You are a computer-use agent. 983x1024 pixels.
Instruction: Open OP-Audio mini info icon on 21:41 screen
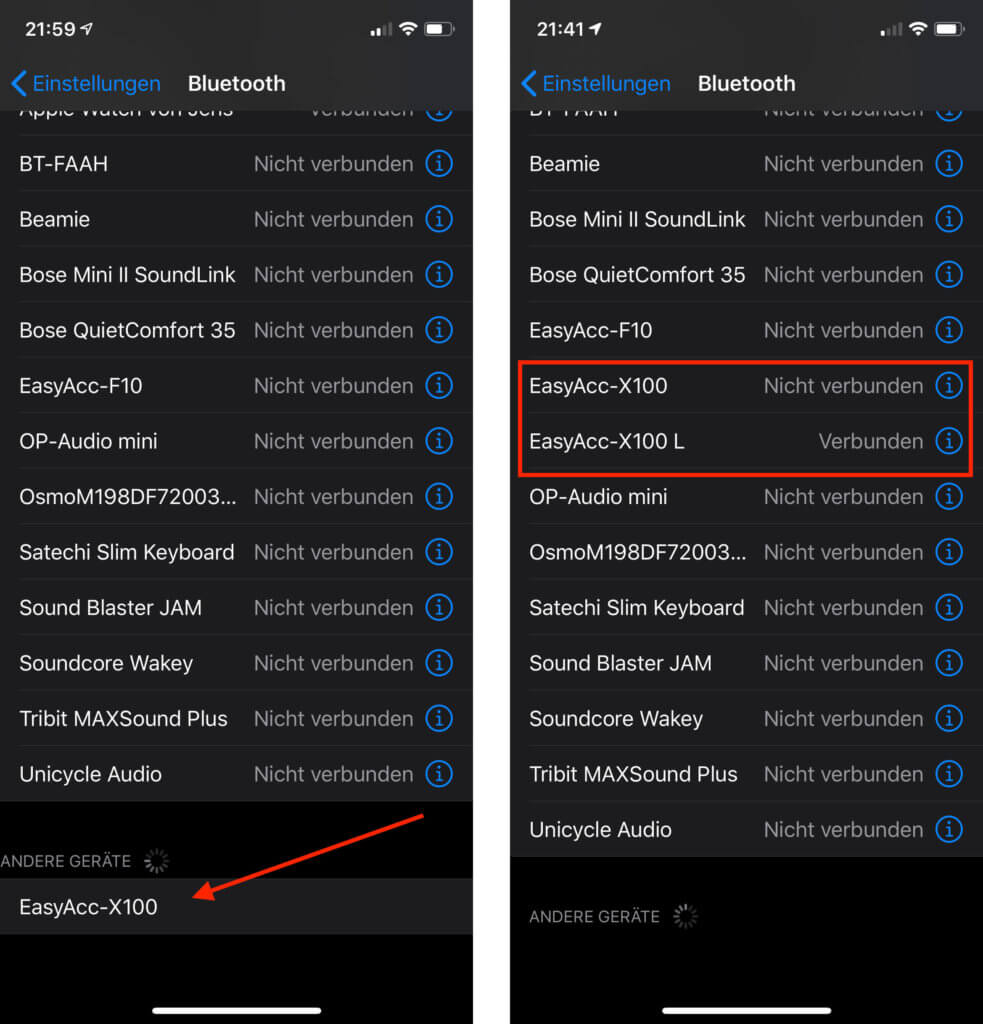coord(949,496)
